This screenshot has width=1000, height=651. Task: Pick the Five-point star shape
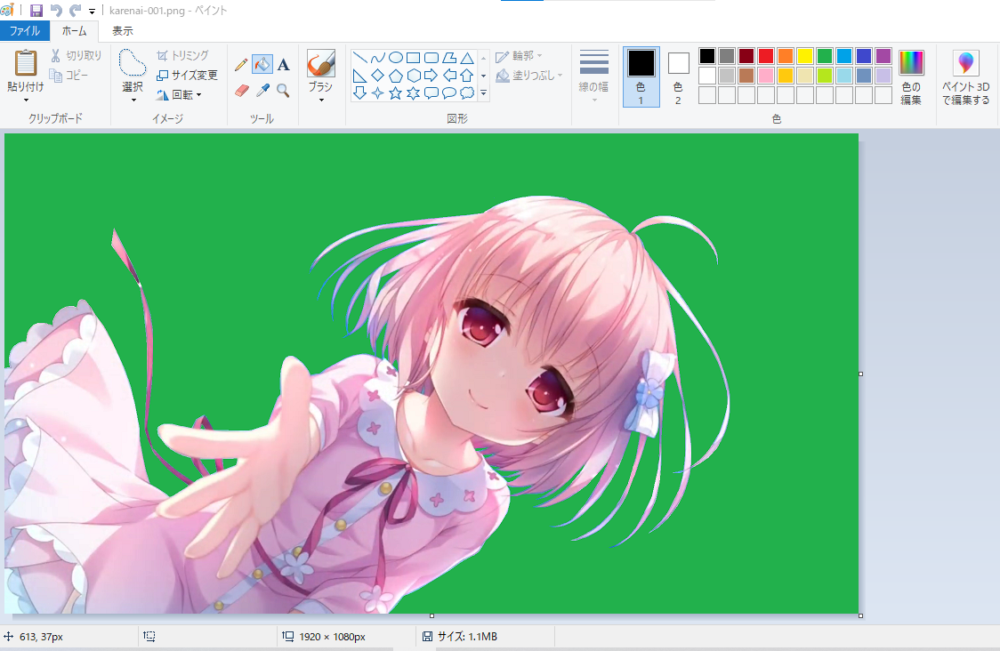tap(395, 94)
